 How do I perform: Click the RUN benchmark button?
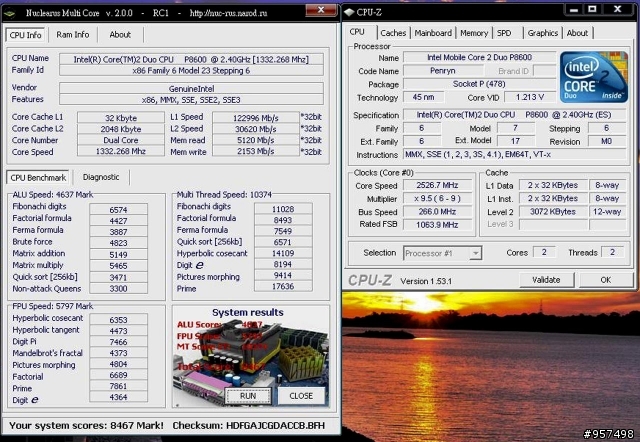pyautogui.click(x=248, y=396)
